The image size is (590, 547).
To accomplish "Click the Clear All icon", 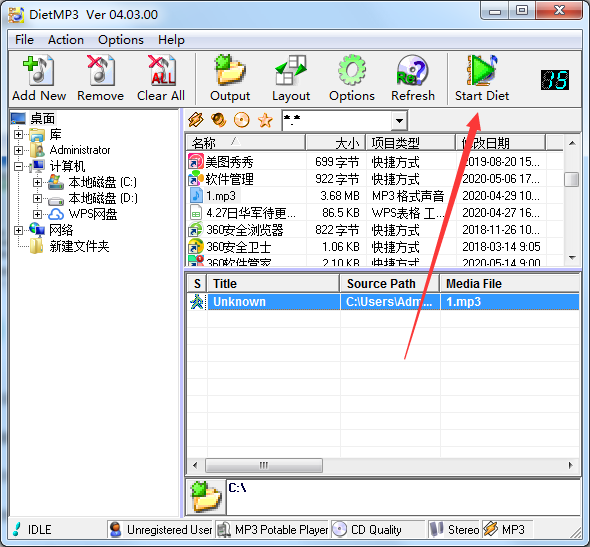I will (161, 70).
